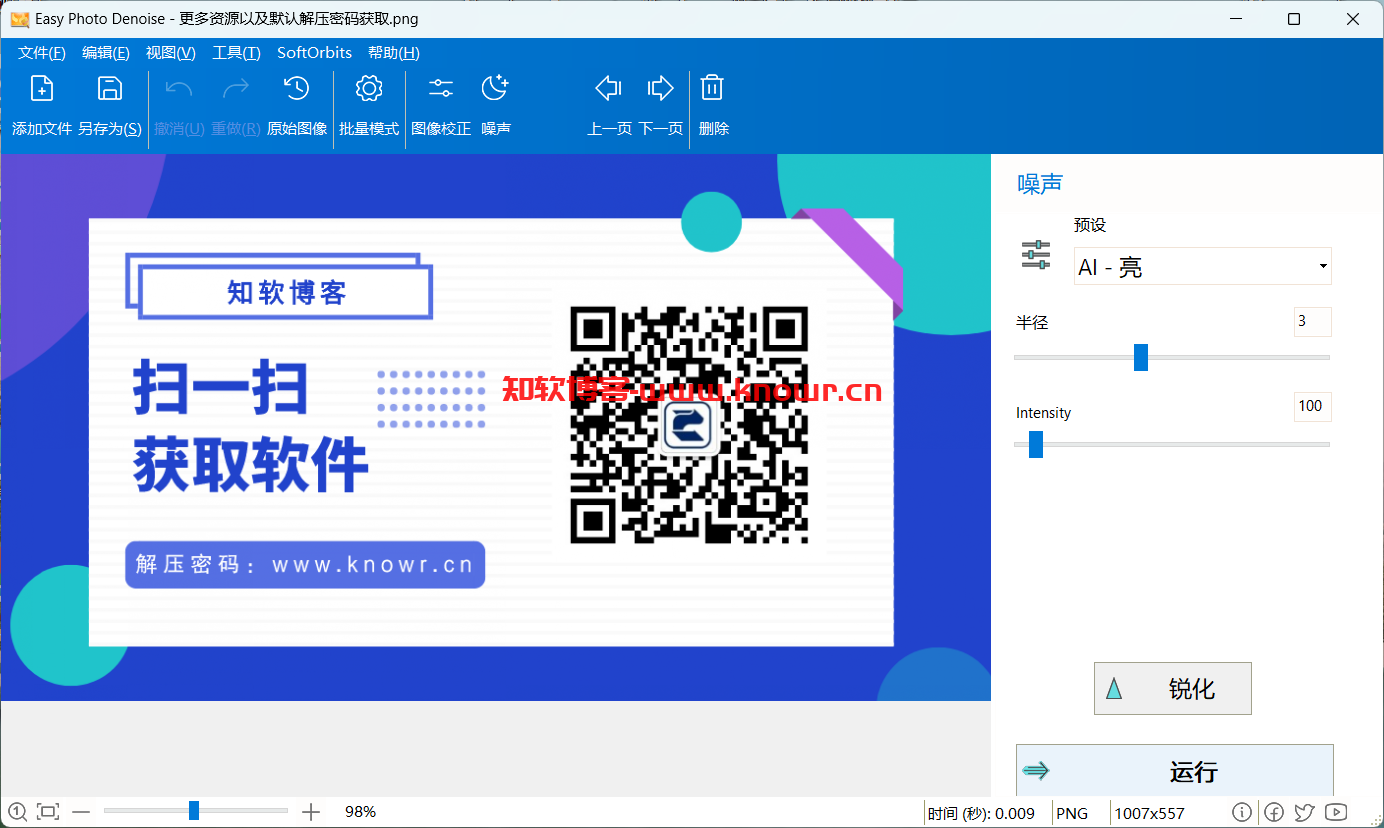
Task: Click the app icon in title bar
Action: 20,19
